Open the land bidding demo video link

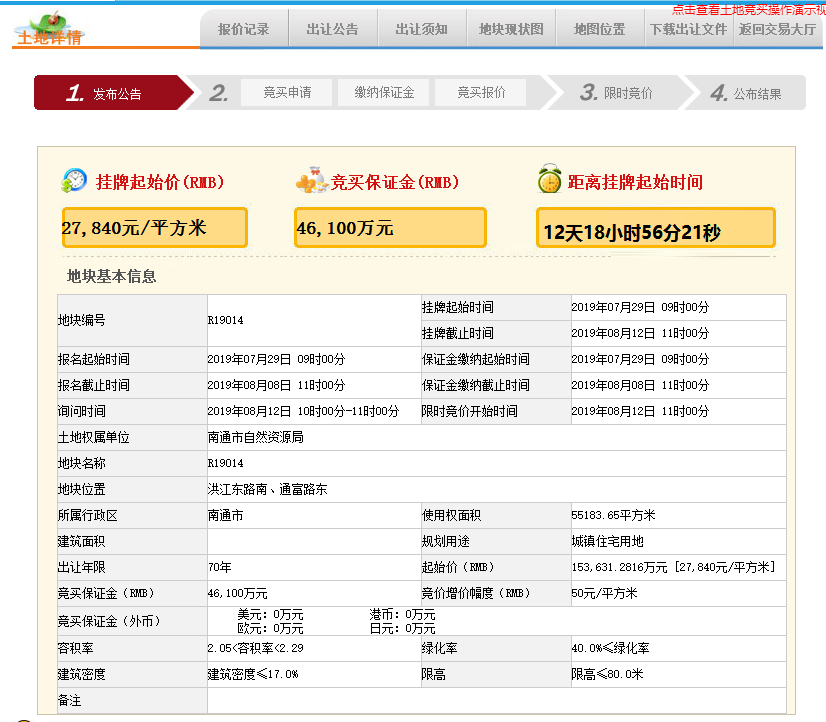pyautogui.click(x=749, y=8)
